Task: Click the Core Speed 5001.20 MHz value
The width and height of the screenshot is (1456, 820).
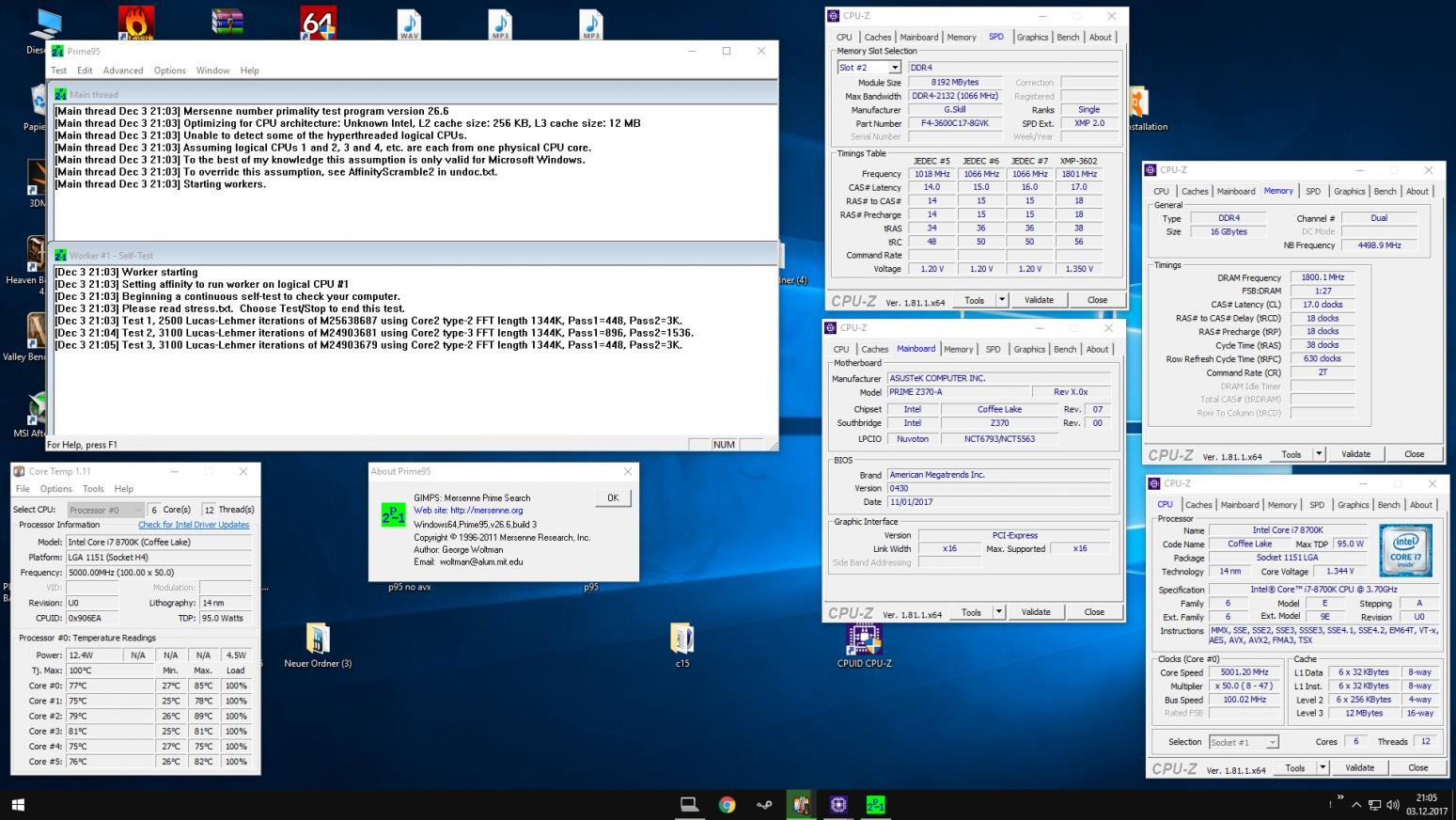Action: [x=1244, y=673]
